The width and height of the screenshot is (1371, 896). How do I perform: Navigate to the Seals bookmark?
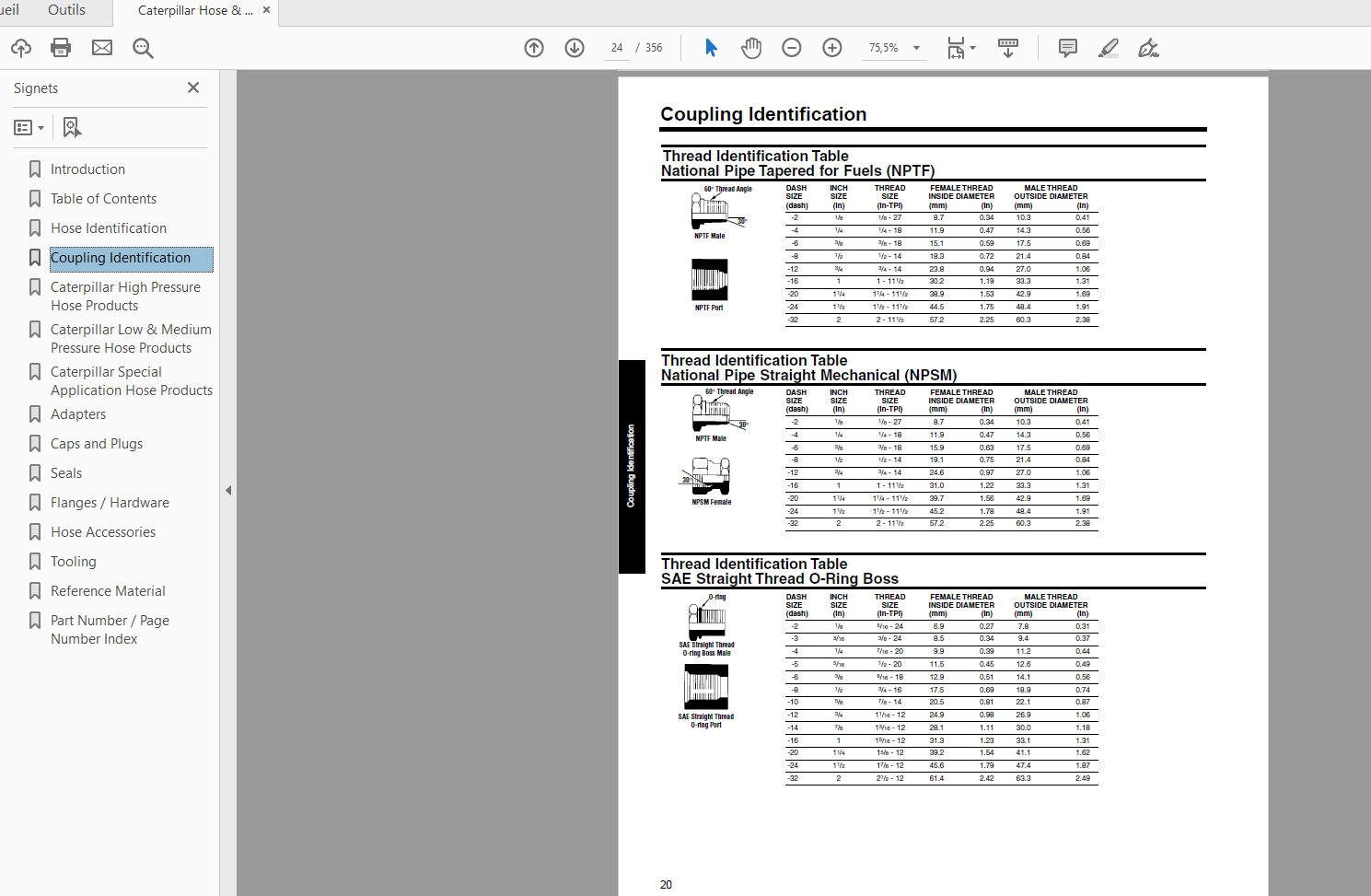(66, 473)
